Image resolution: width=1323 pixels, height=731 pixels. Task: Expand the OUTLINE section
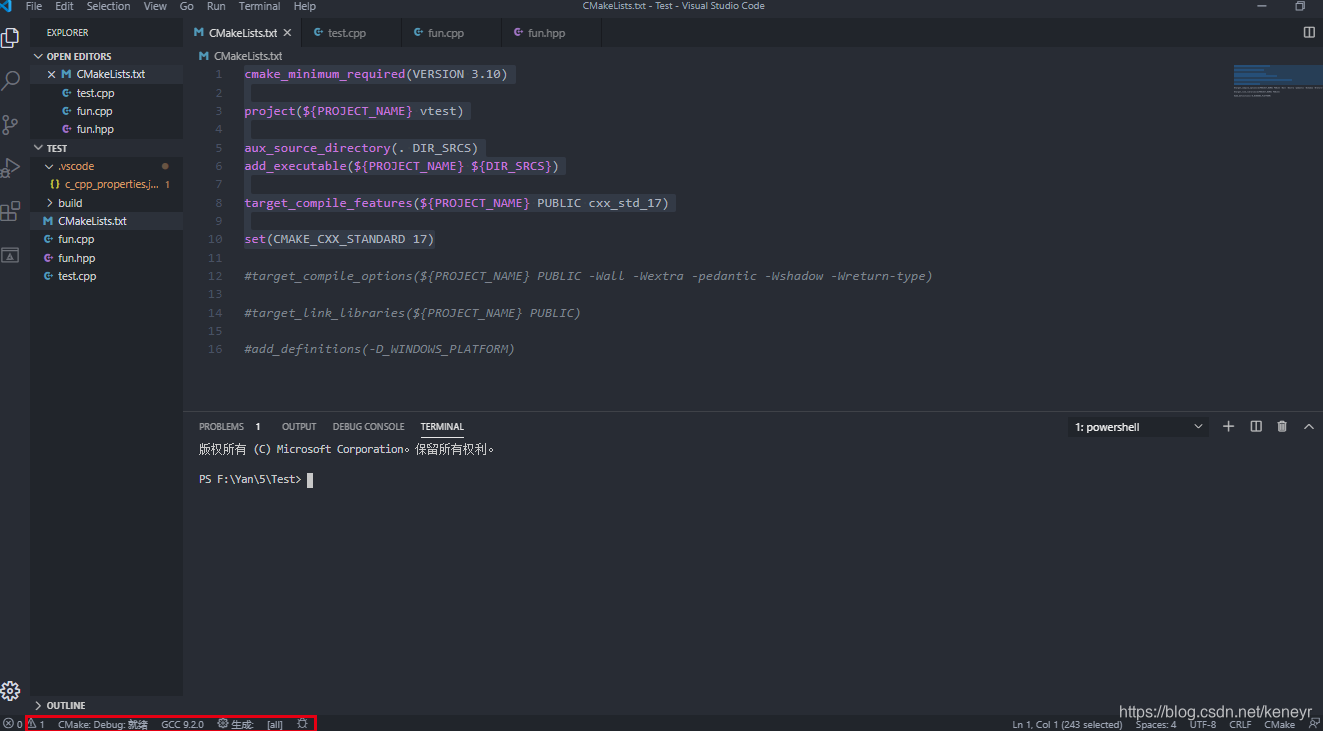coord(64,705)
